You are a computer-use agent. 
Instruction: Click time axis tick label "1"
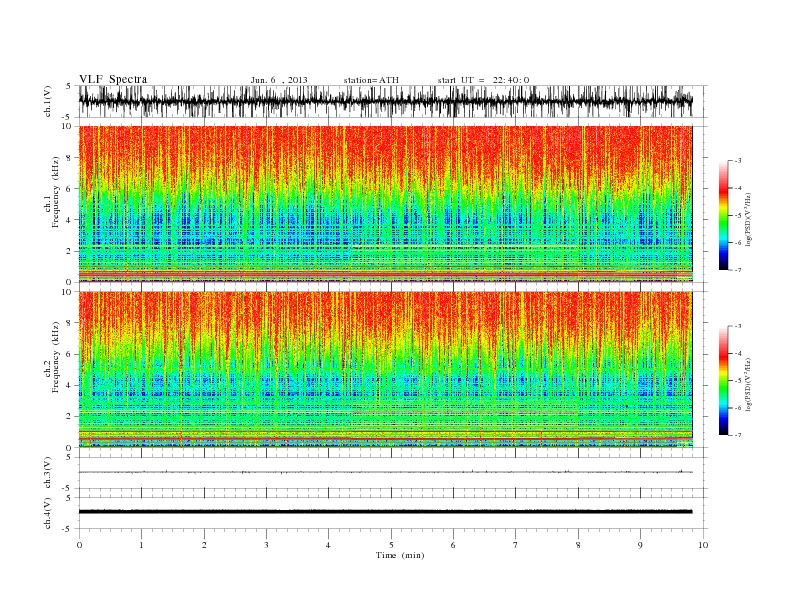click(141, 545)
